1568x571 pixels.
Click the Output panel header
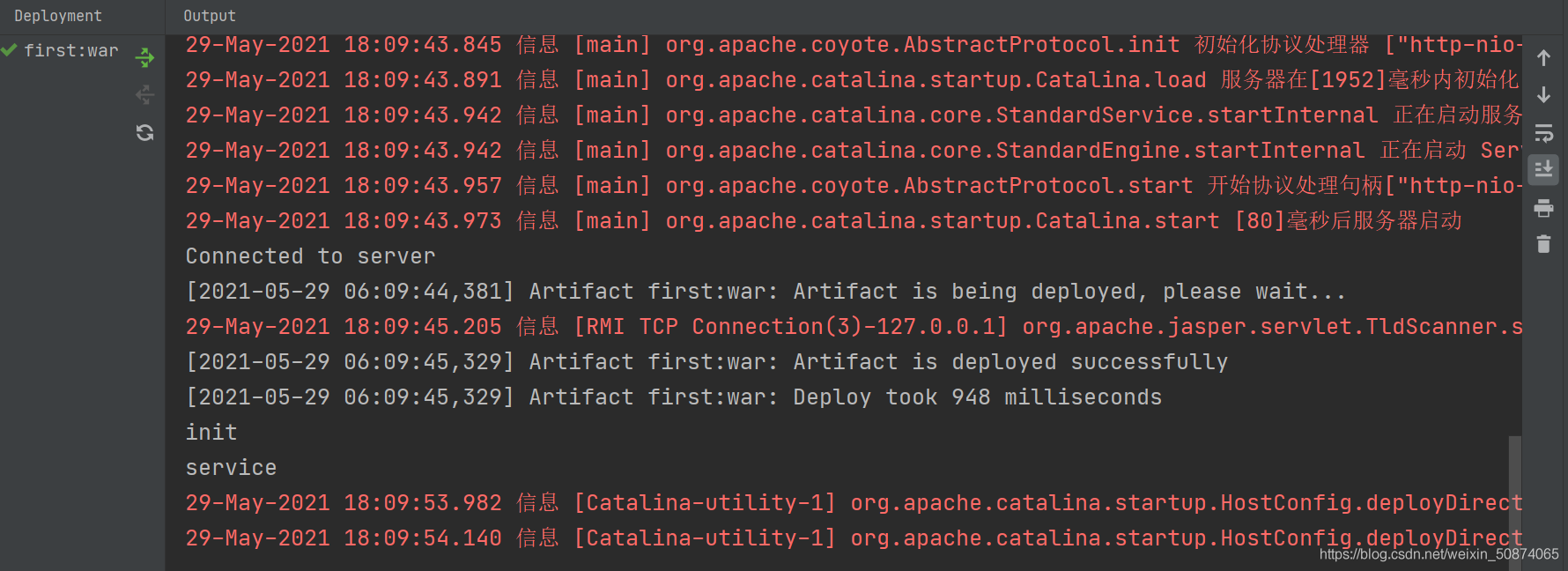pos(210,16)
